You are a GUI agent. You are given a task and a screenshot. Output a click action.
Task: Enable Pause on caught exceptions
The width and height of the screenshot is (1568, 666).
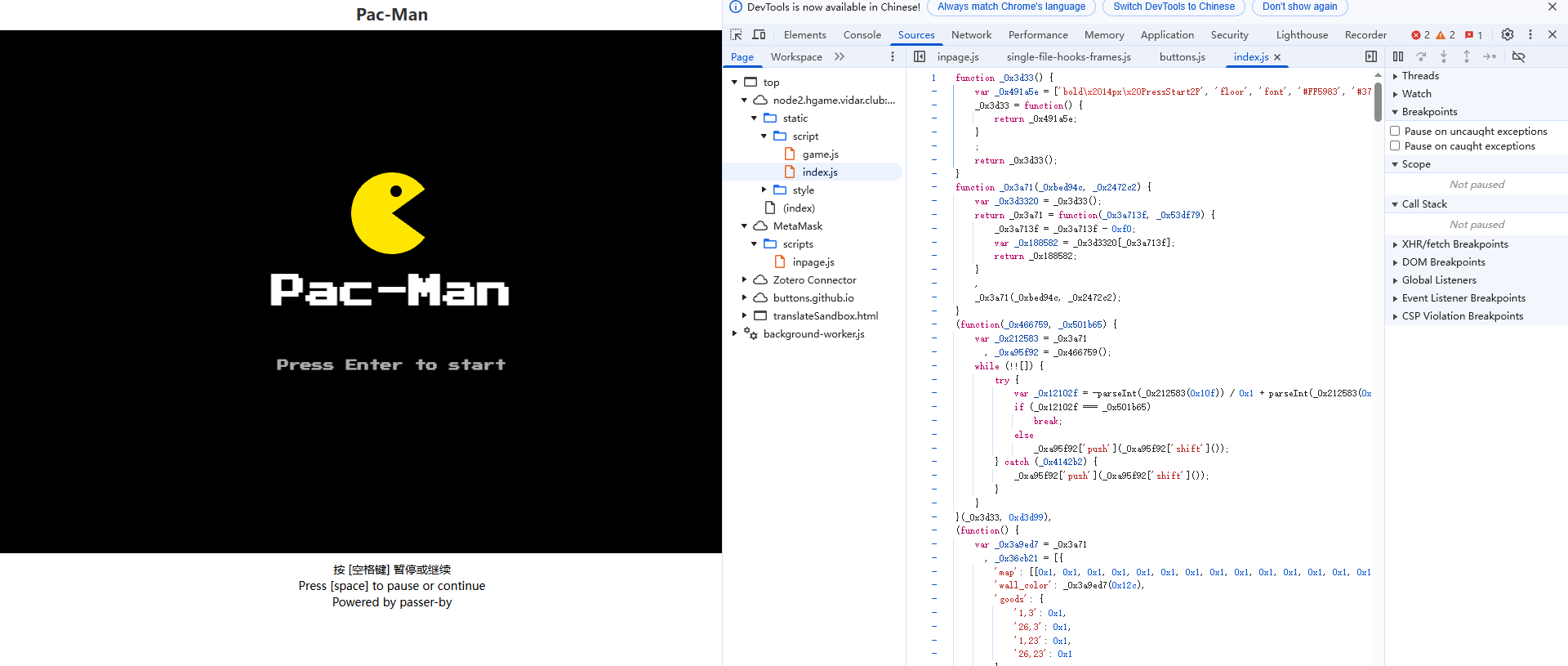1395,145
